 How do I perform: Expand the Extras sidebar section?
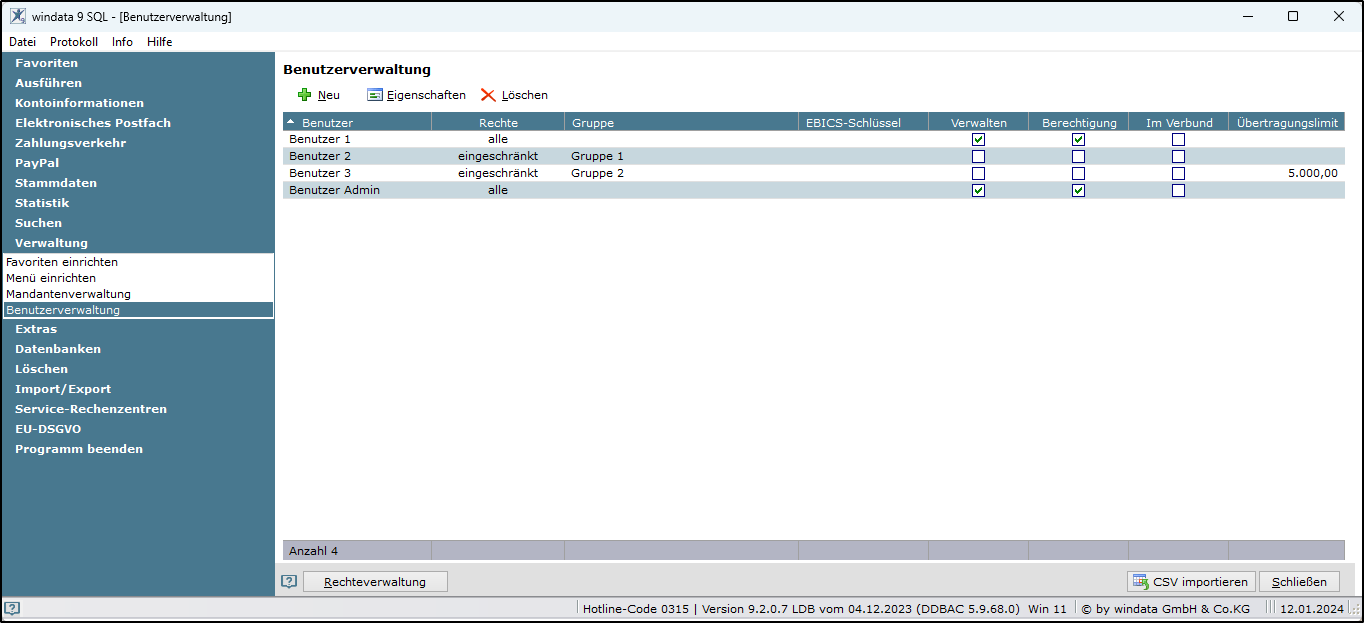coord(36,329)
